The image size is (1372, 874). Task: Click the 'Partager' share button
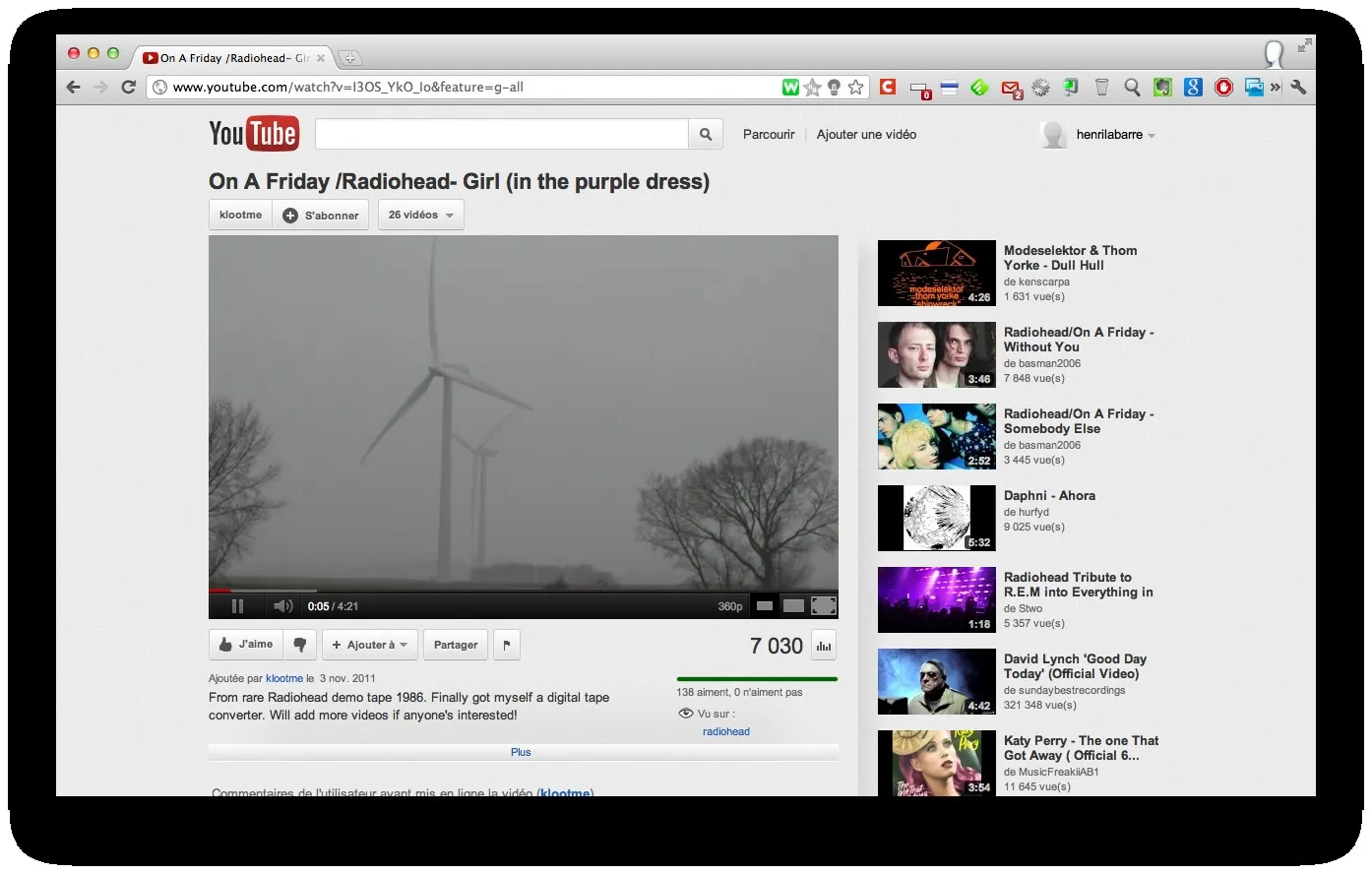[x=456, y=645]
